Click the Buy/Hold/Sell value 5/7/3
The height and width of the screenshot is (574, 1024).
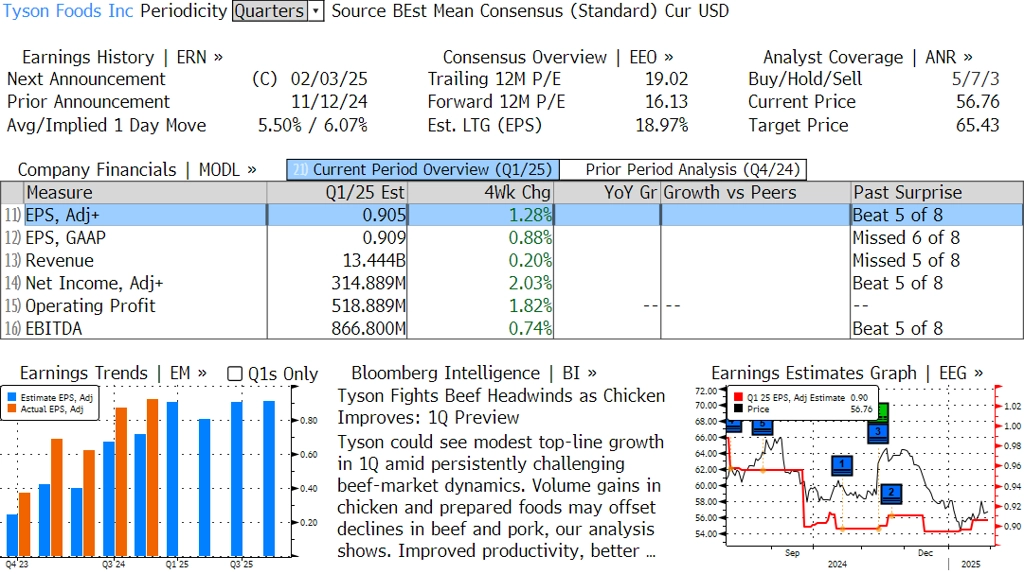point(976,79)
